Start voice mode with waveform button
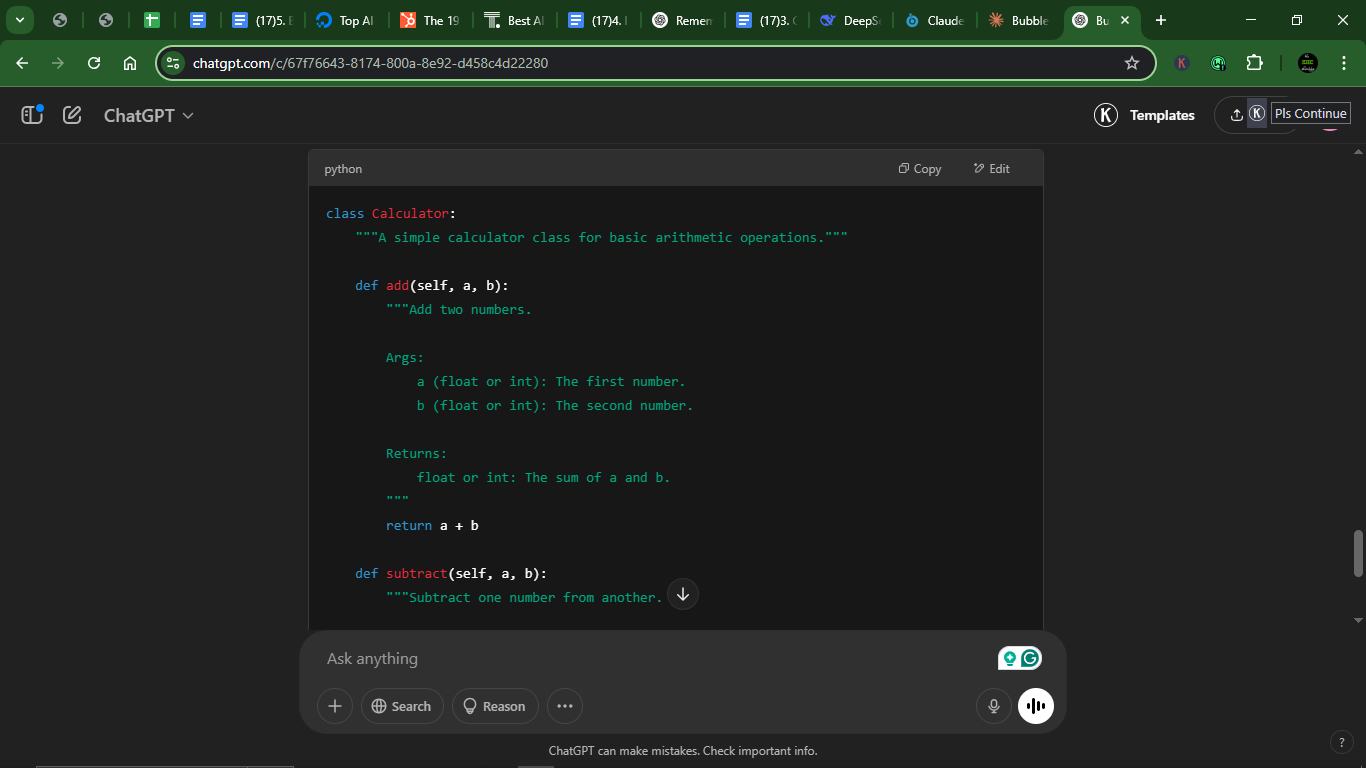 (x=1036, y=706)
